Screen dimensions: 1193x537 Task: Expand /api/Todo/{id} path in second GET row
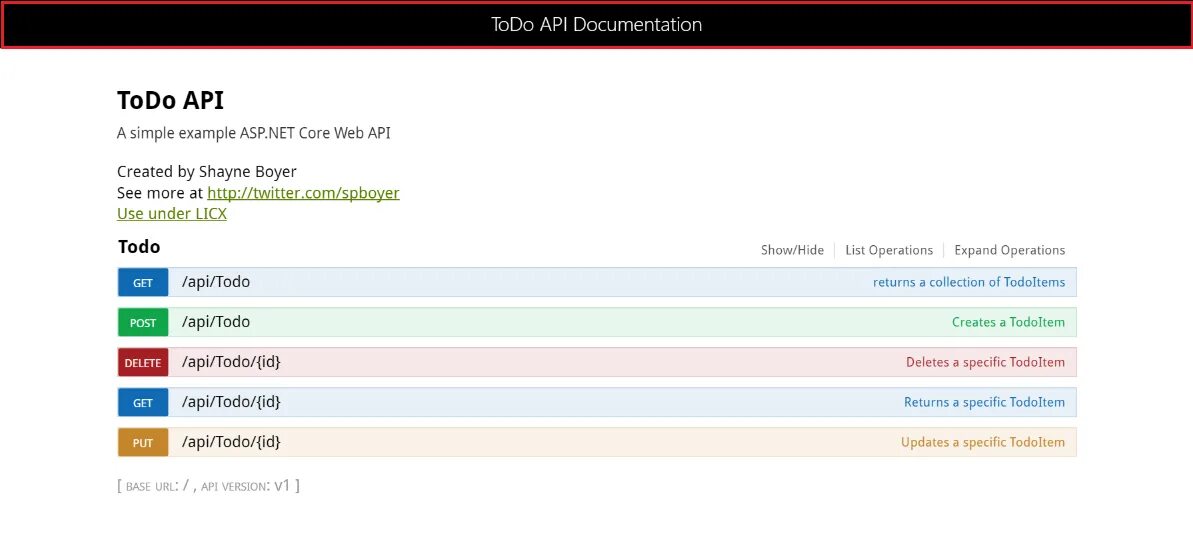(231, 402)
